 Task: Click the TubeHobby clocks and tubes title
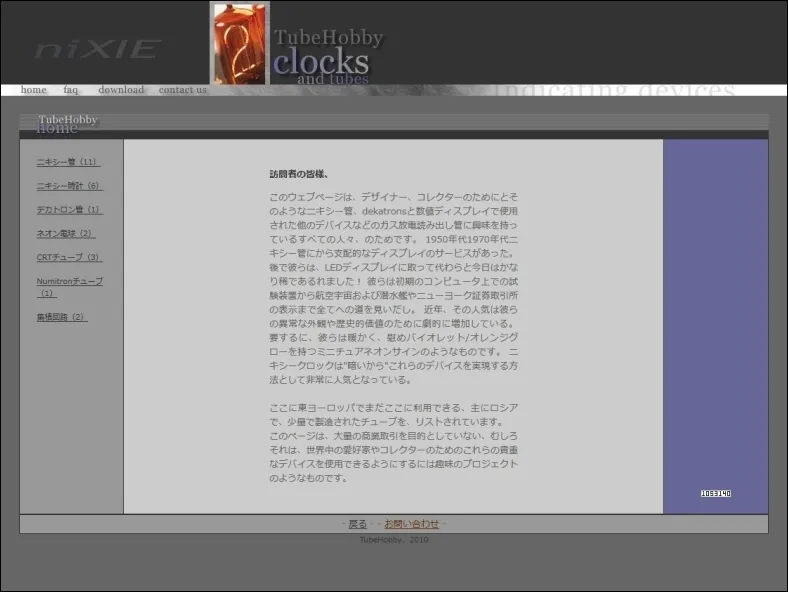tap(328, 57)
